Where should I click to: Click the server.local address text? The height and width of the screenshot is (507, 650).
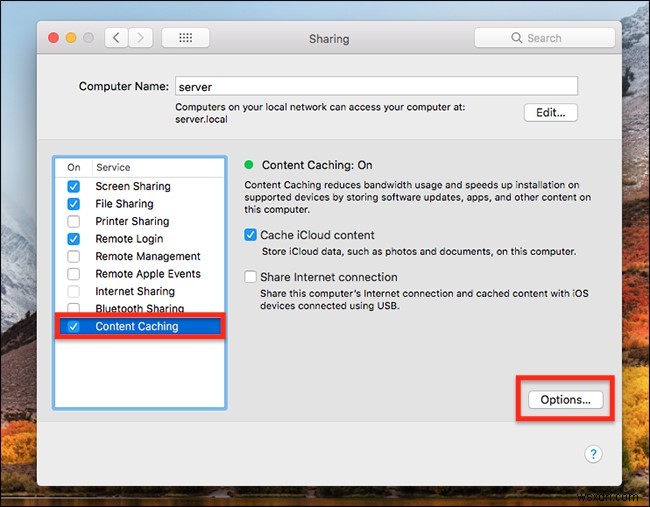click(x=201, y=119)
